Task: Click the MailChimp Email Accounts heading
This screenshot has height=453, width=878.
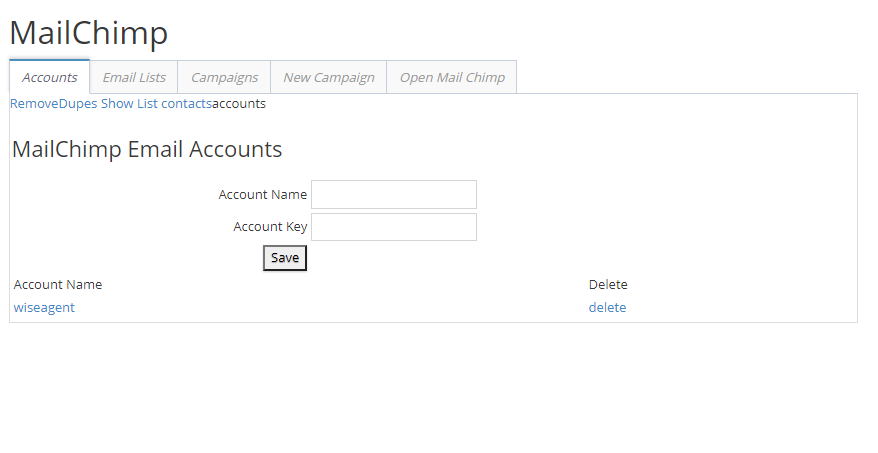Action: tap(147, 150)
